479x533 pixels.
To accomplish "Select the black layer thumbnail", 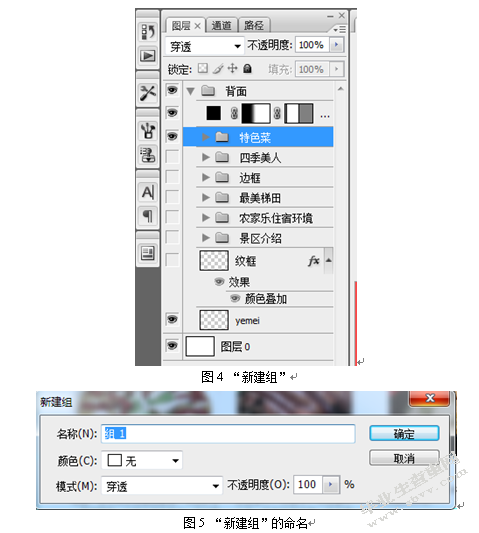I will (213, 113).
